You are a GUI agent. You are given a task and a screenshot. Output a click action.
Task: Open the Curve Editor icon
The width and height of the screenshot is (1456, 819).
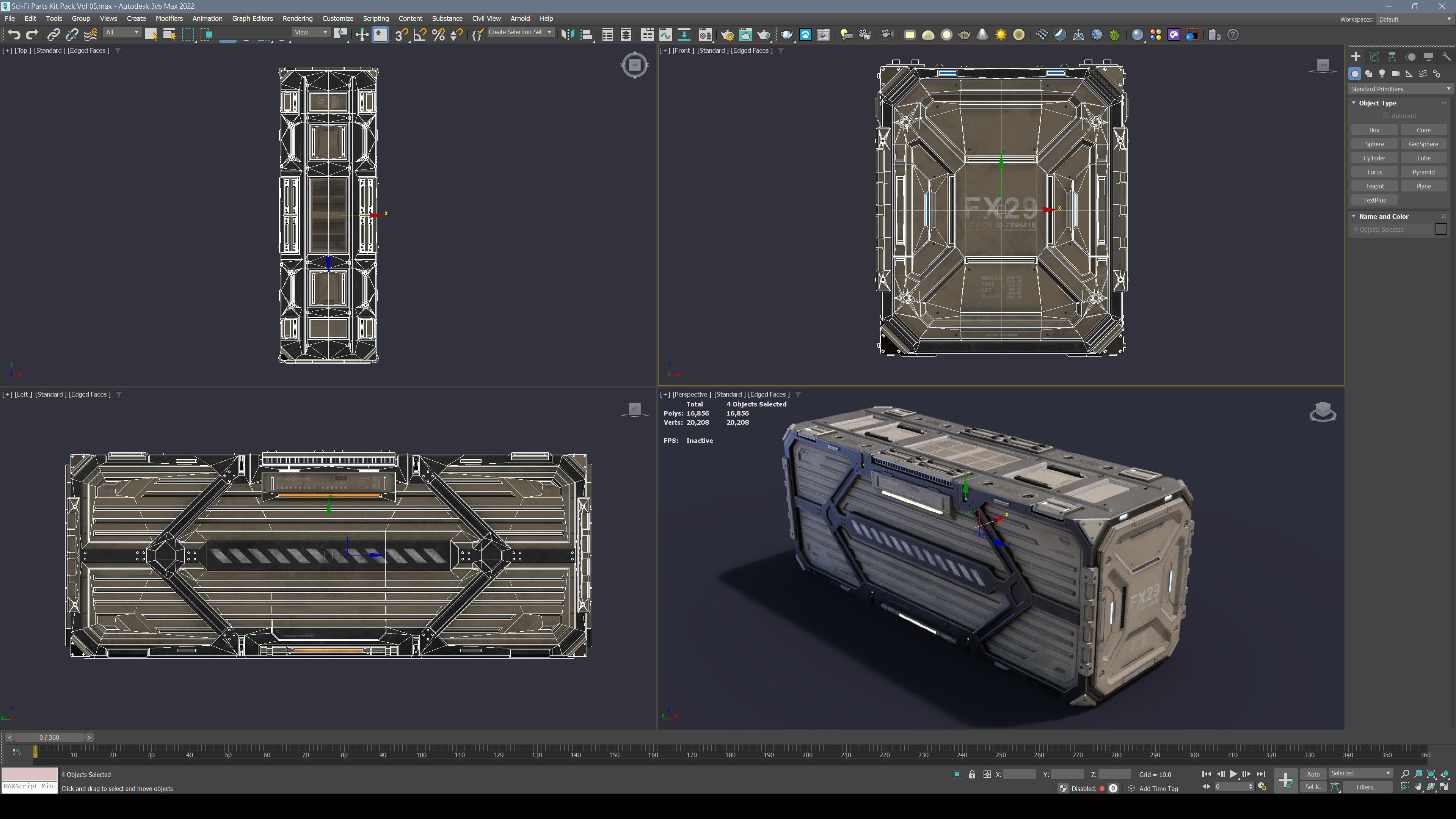(666, 35)
